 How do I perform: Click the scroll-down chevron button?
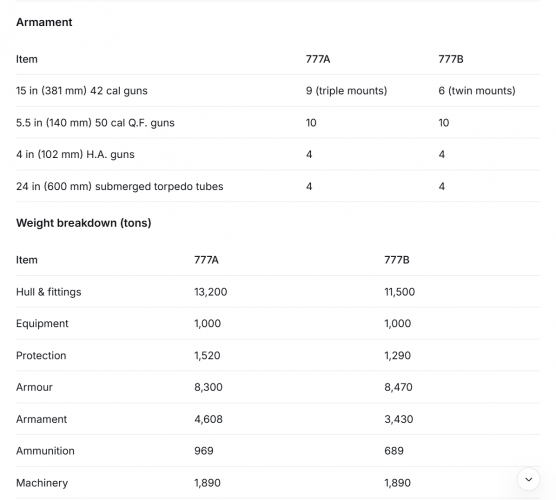[x=528, y=479]
